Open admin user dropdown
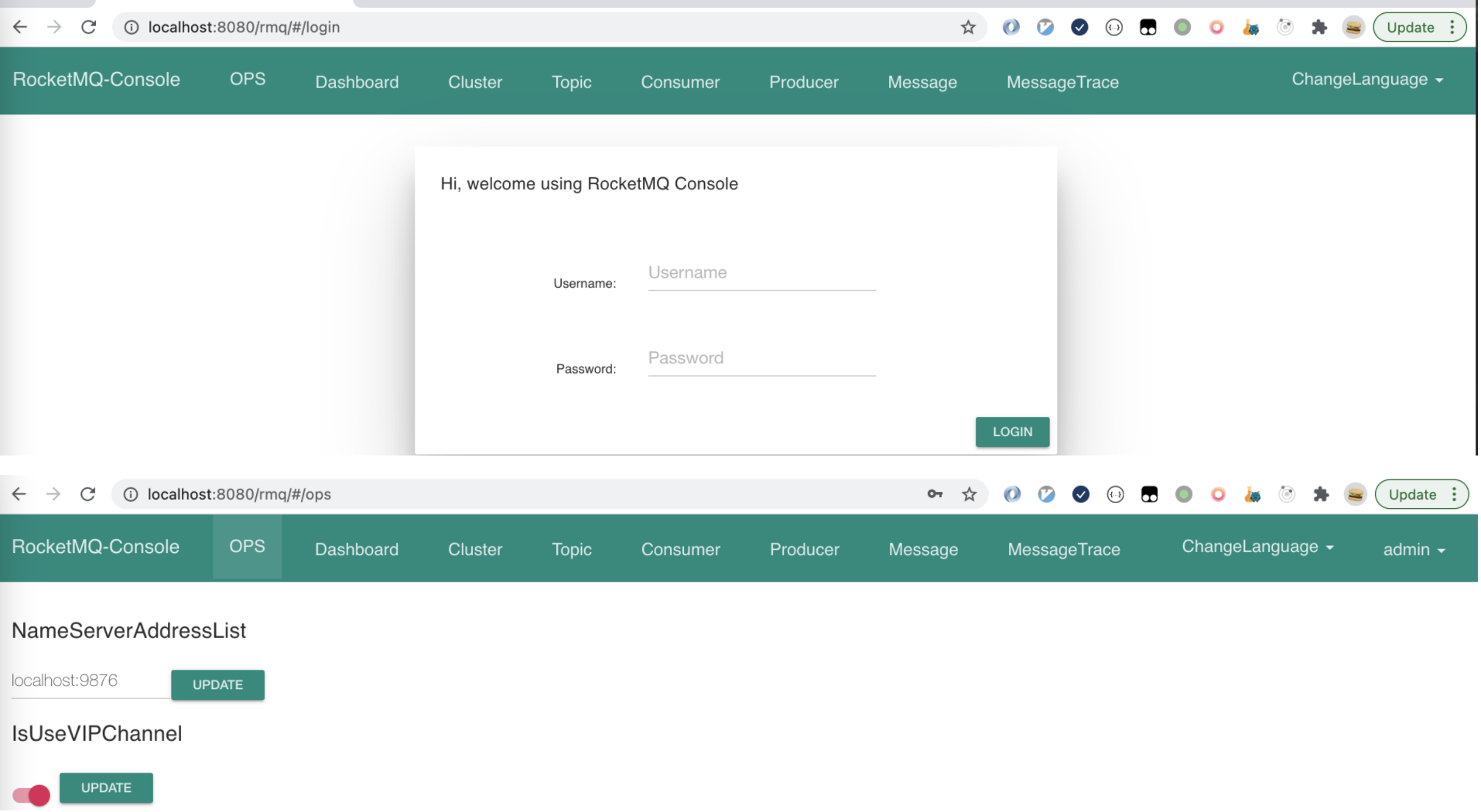Image resolution: width=1481 pixels, height=812 pixels. click(1414, 550)
